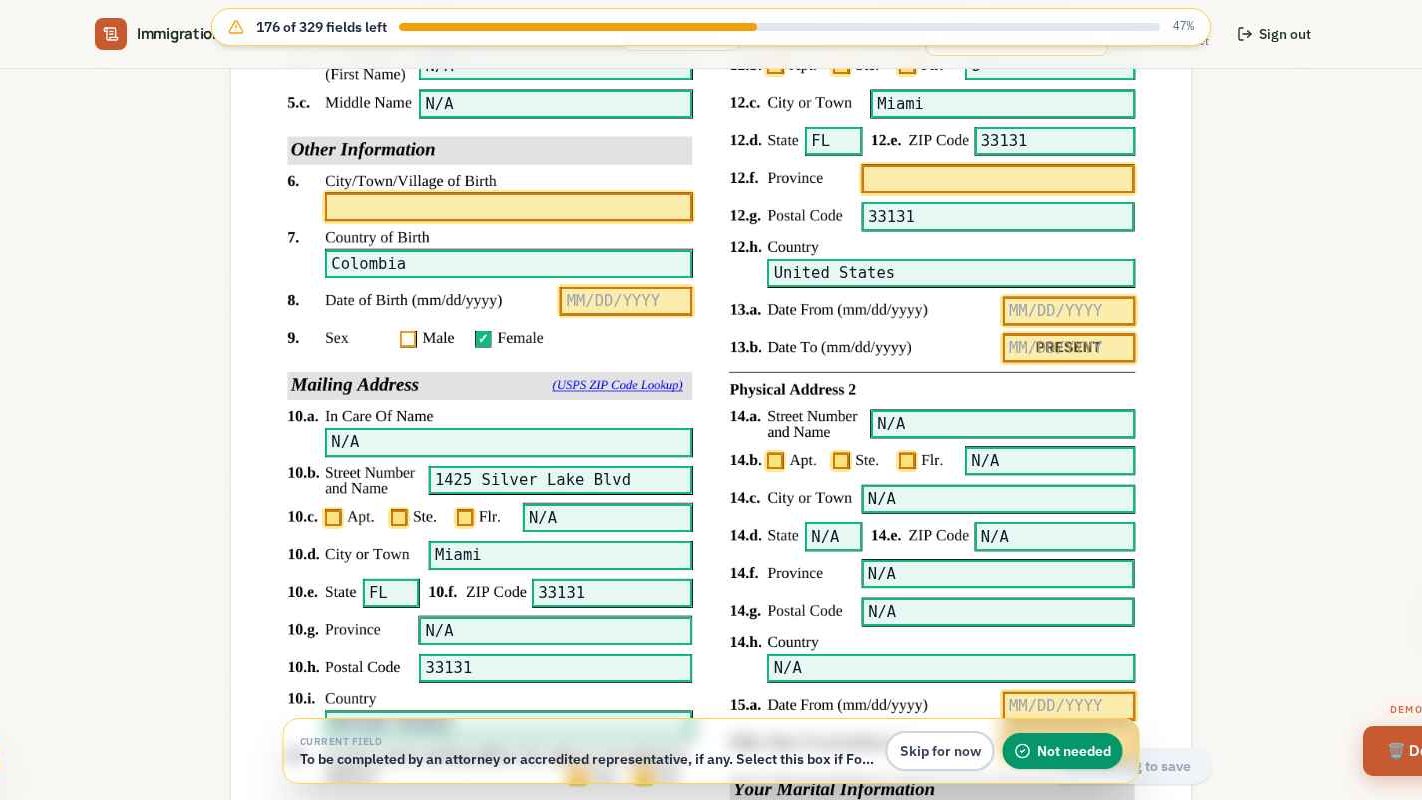Select the Date of Birth field
The height and width of the screenshot is (800, 1422).
626,301
